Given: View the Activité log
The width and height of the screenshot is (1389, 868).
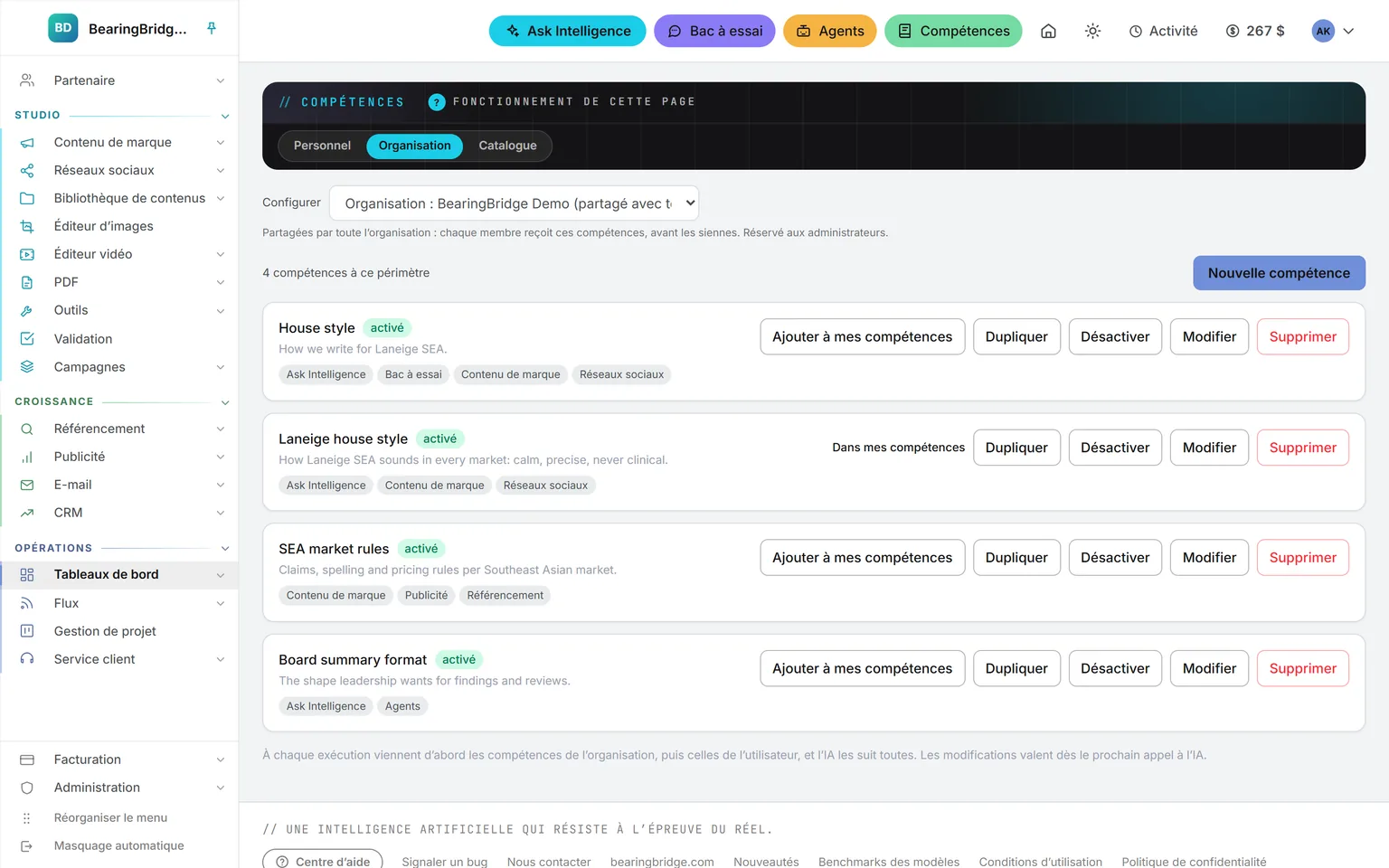Looking at the screenshot, I should click(1163, 31).
